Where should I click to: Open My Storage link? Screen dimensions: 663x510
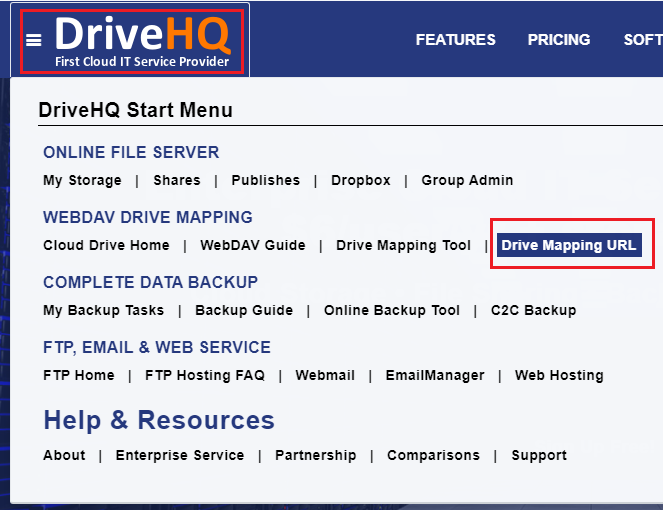pos(82,180)
